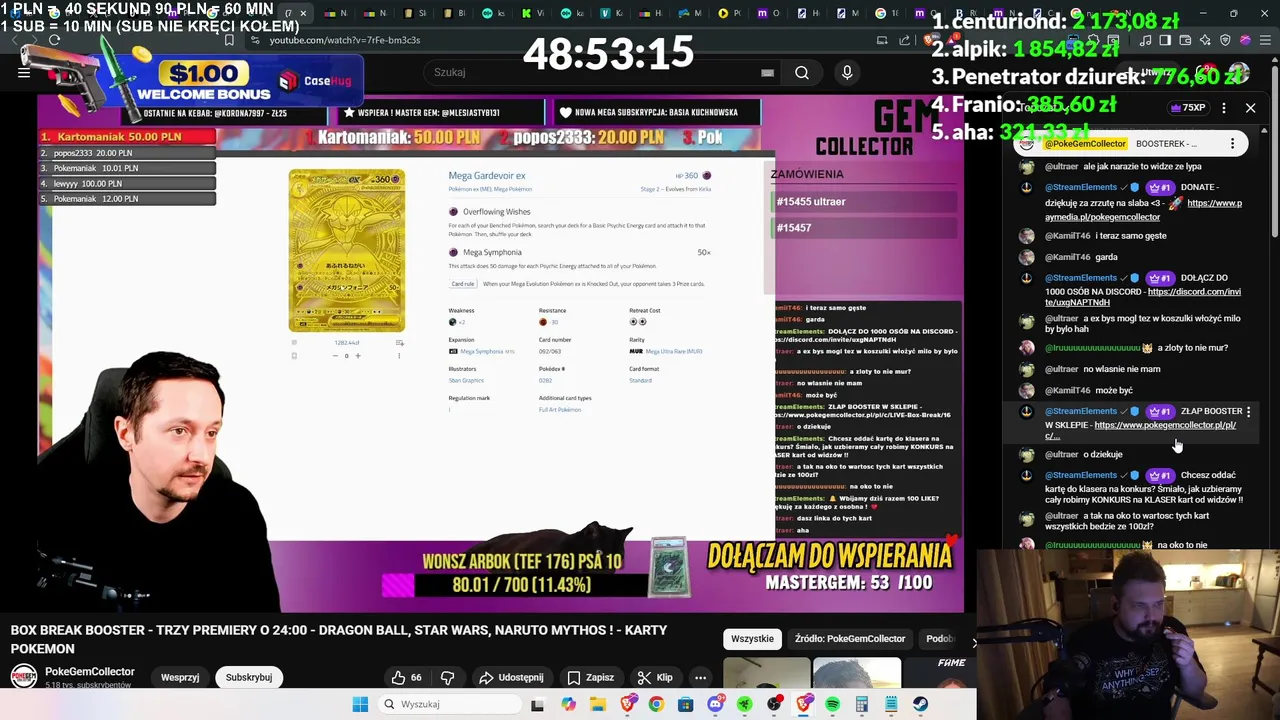Select the youtube.com URL in the address bar
The height and width of the screenshot is (720, 1280).
pyautogui.click(x=344, y=40)
